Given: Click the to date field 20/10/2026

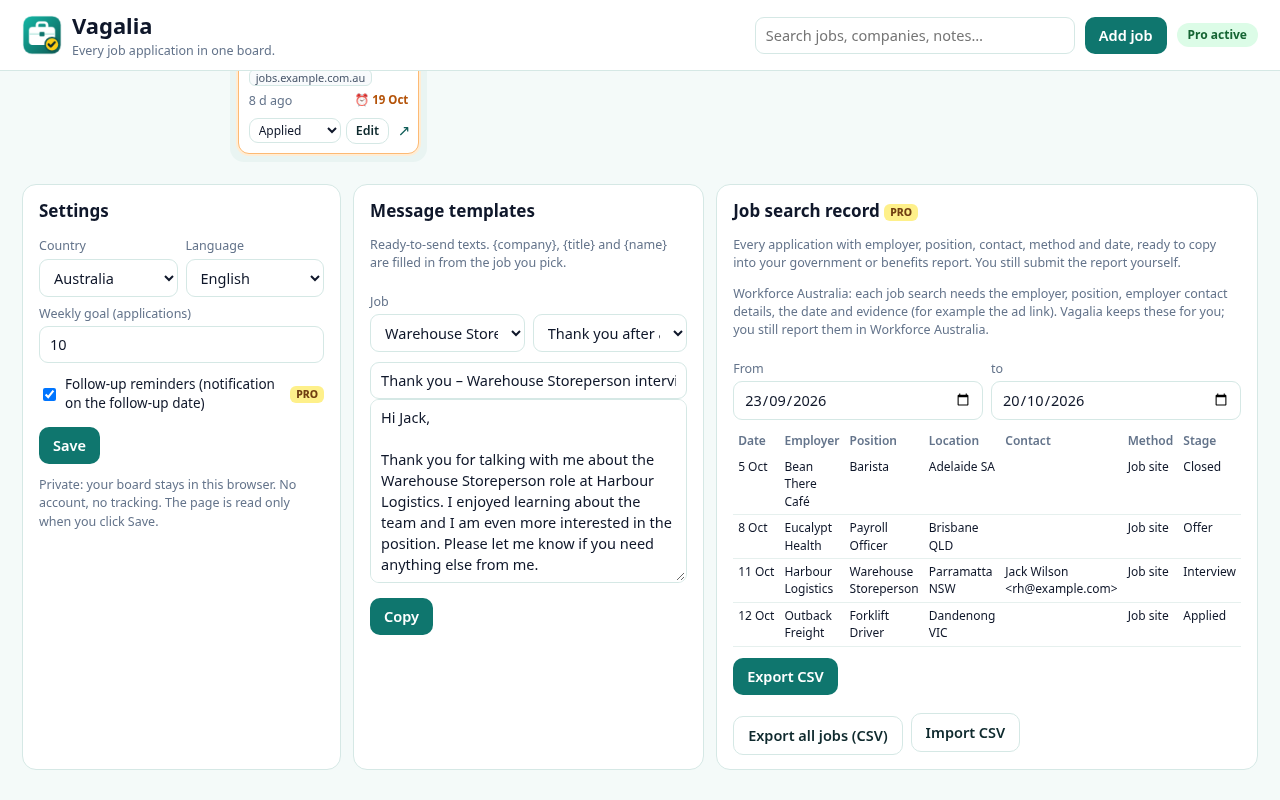Looking at the screenshot, I should pyautogui.click(x=1116, y=400).
